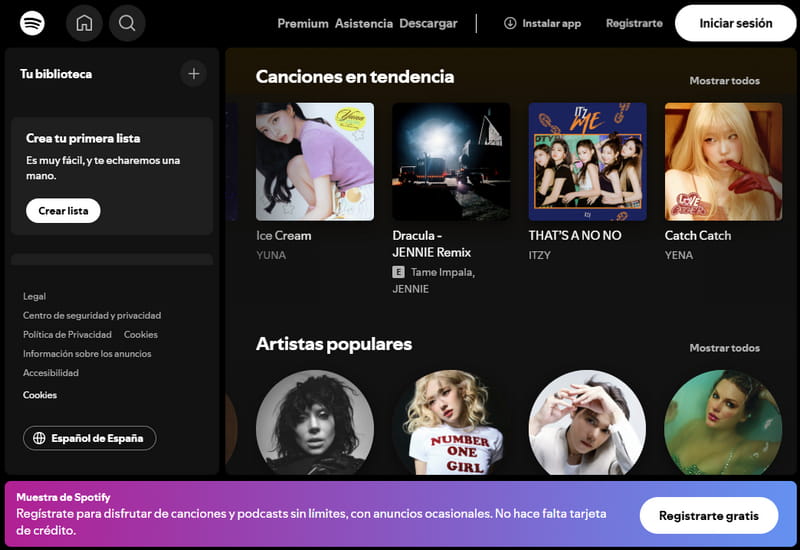This screenshot has height=550, width=800.
Task: Open Legal footer link
Action: (34, 296)
